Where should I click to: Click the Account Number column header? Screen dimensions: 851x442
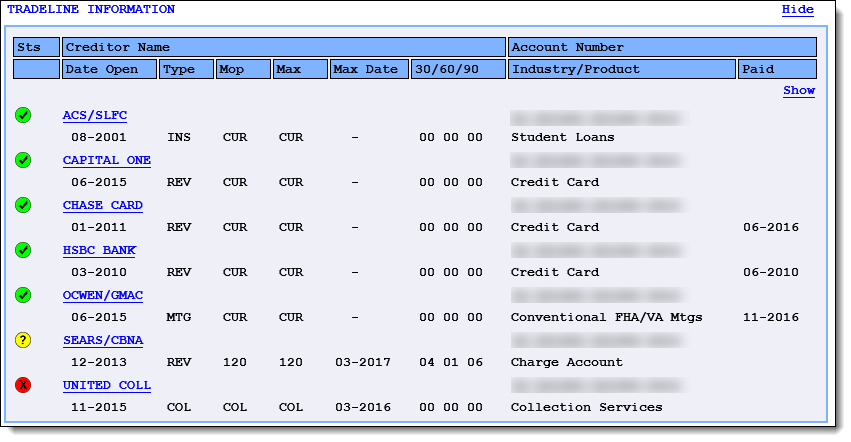pyautogui.click(x=662, y=47)
